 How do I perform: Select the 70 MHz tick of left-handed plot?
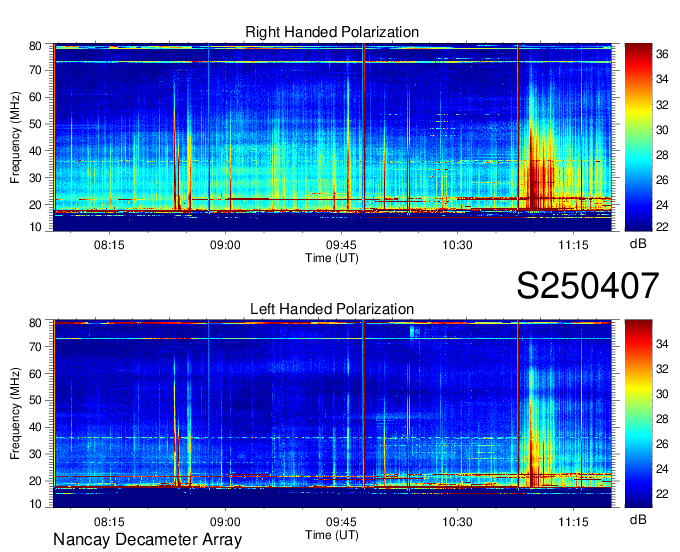pyautogui.click(x=35, y=347)
